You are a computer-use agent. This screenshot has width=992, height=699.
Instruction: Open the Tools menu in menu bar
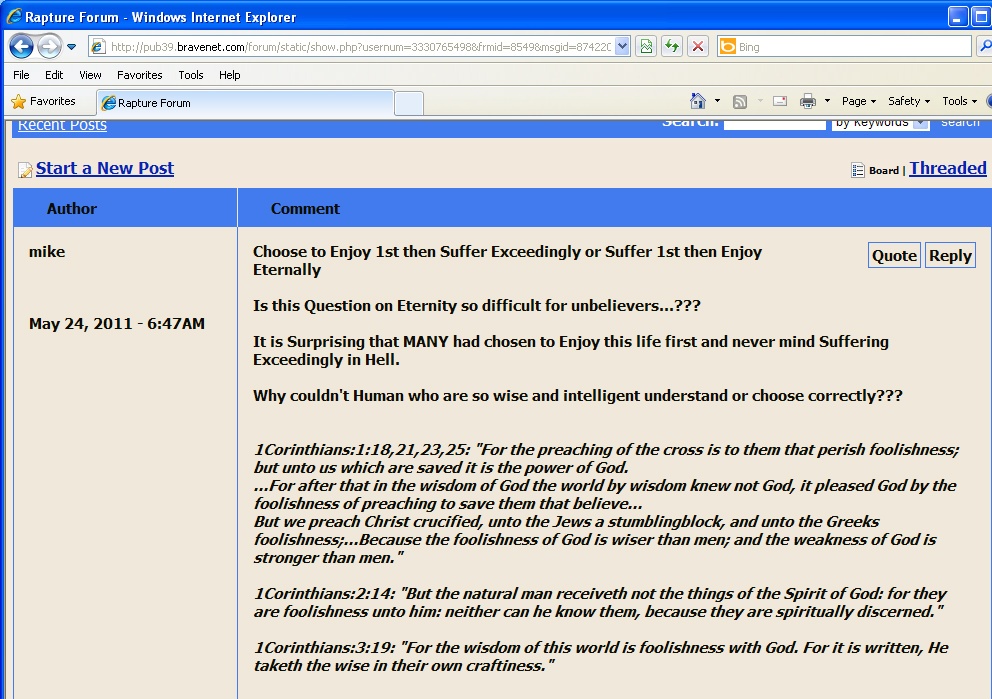click(x=191, y=75)
